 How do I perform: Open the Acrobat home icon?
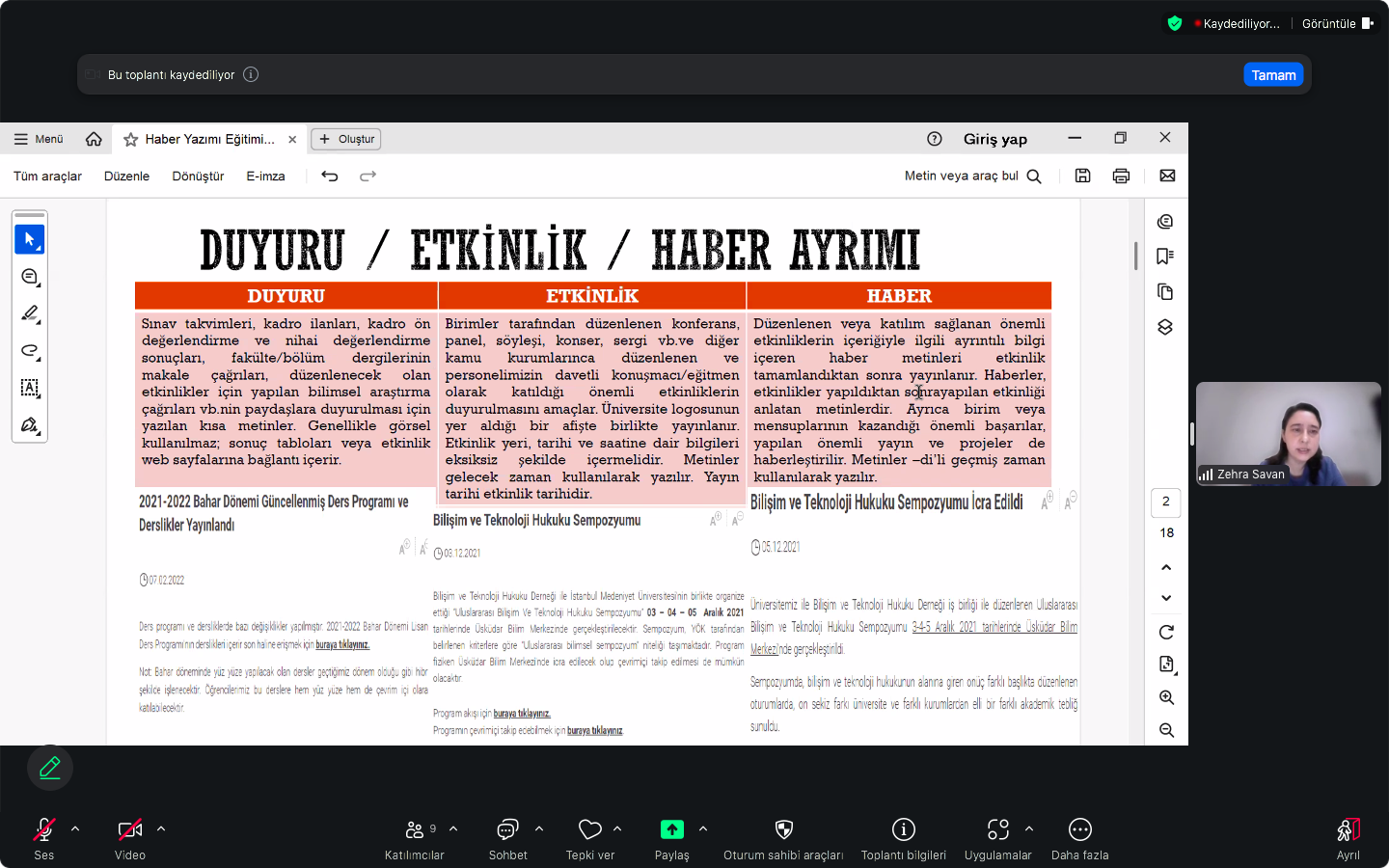[94, 139]
